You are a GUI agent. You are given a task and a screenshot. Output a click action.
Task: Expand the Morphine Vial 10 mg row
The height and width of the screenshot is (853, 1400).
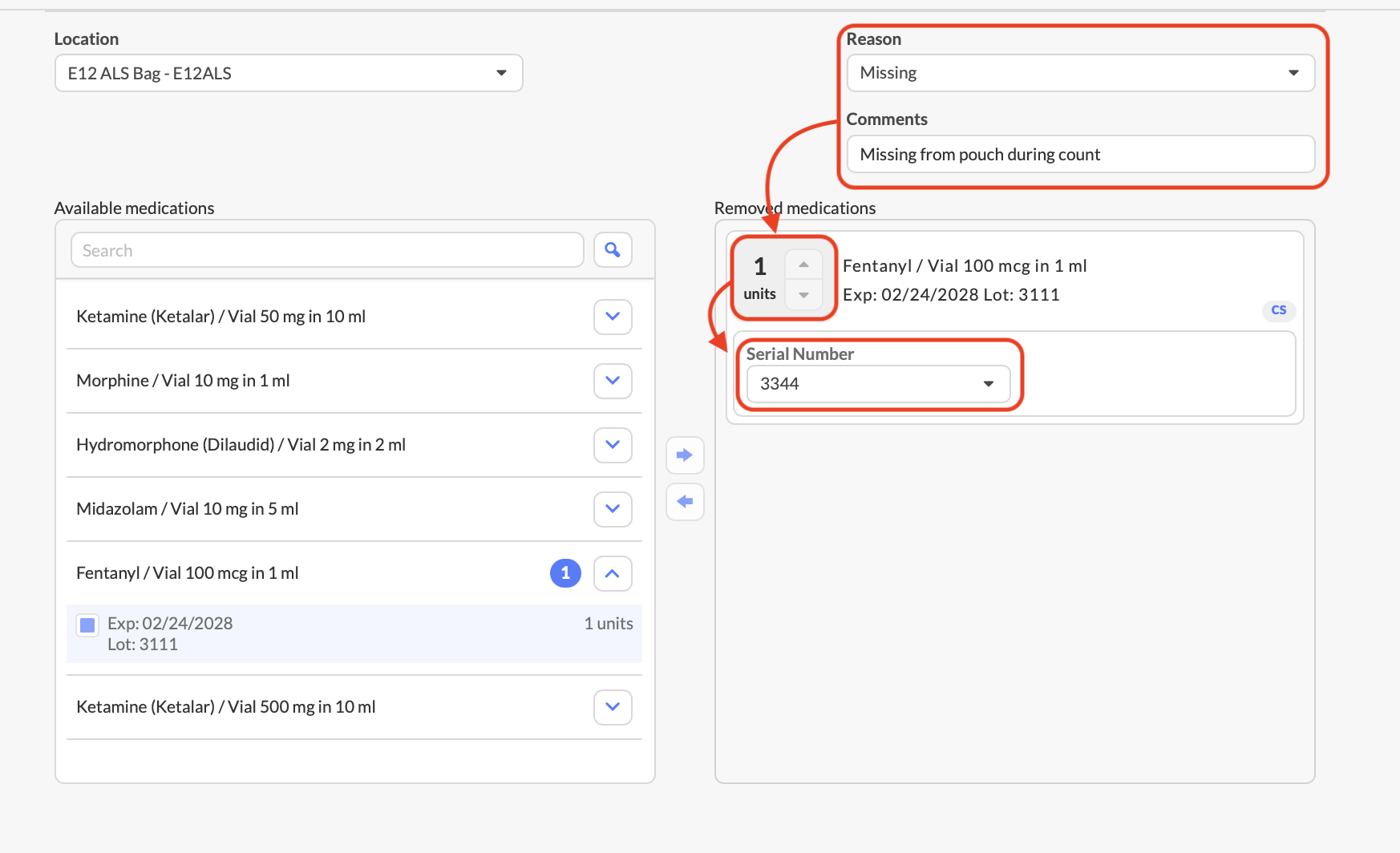pyautogui.click(x=613, y=381)
